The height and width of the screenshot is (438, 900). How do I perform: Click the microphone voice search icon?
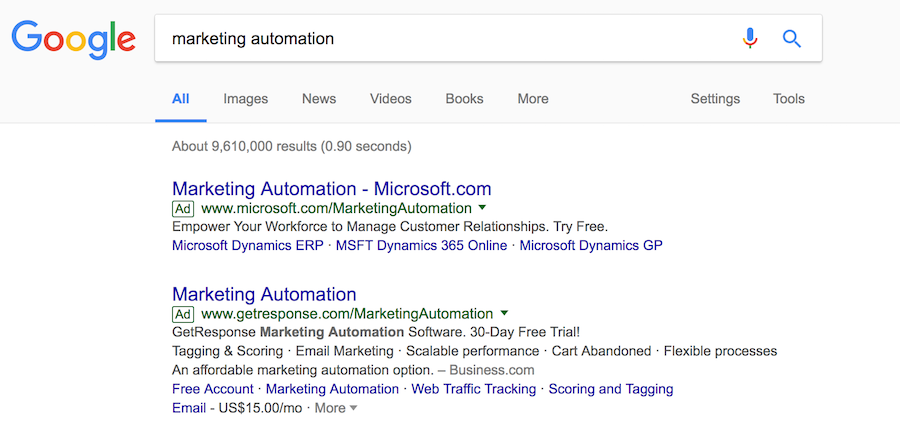tap(750, 38)
